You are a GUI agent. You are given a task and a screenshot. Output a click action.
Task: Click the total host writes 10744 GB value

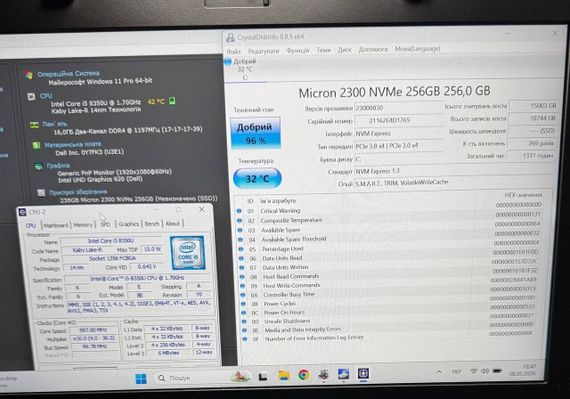point(532,118)
